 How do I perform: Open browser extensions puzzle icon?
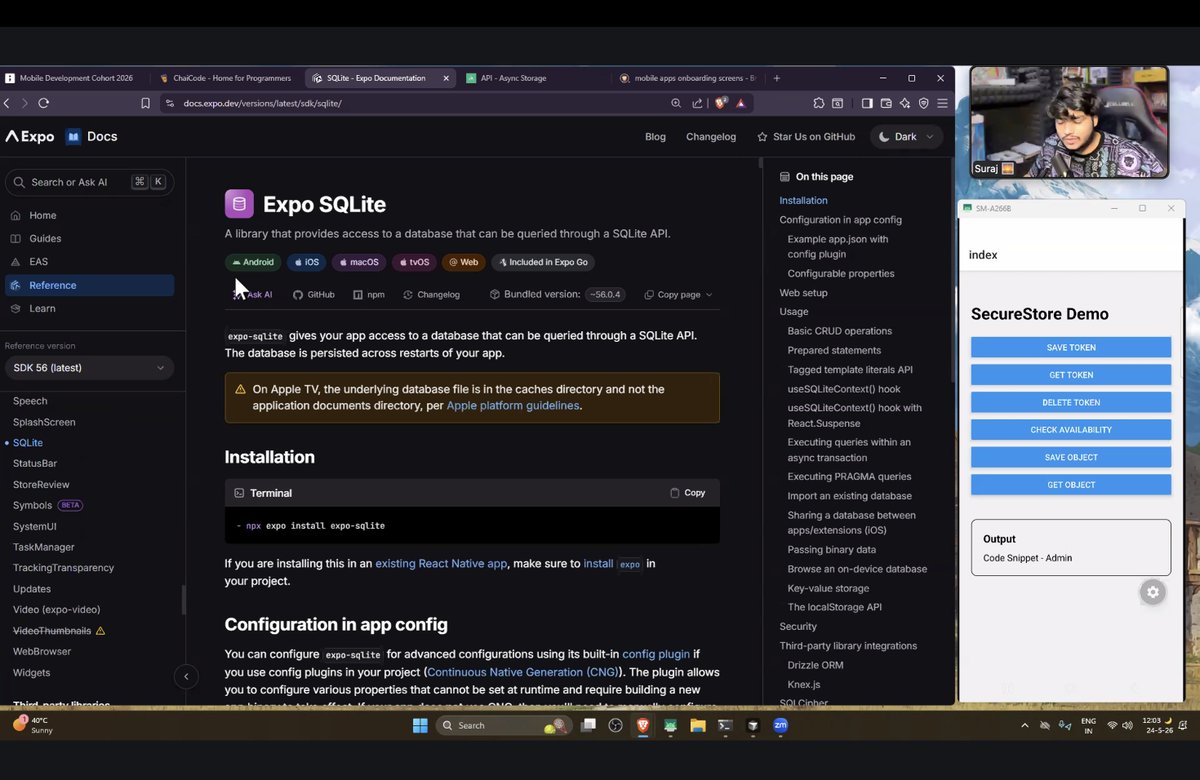[x=819, y=103]
